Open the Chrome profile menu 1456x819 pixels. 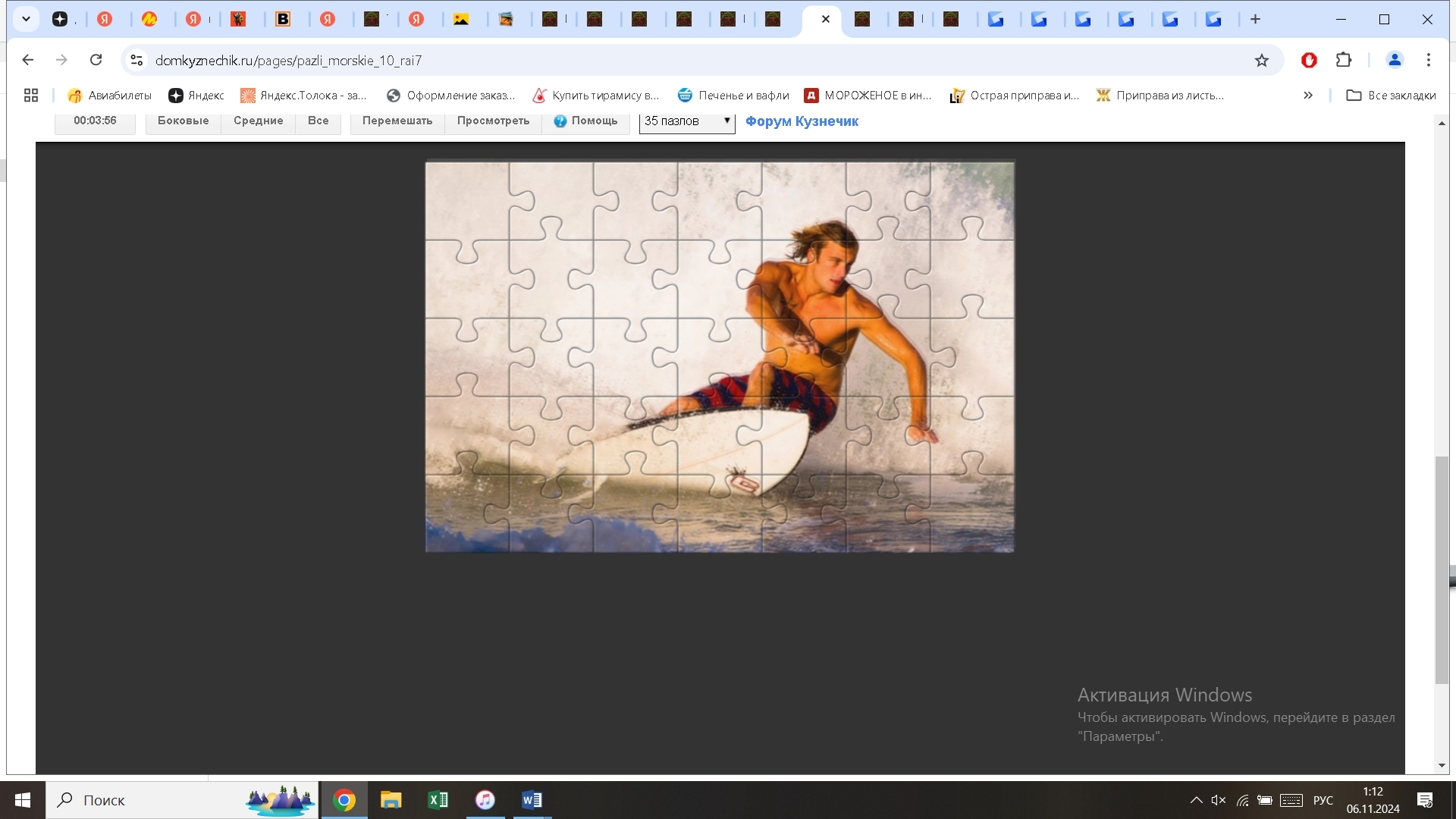click(1395, 60)
